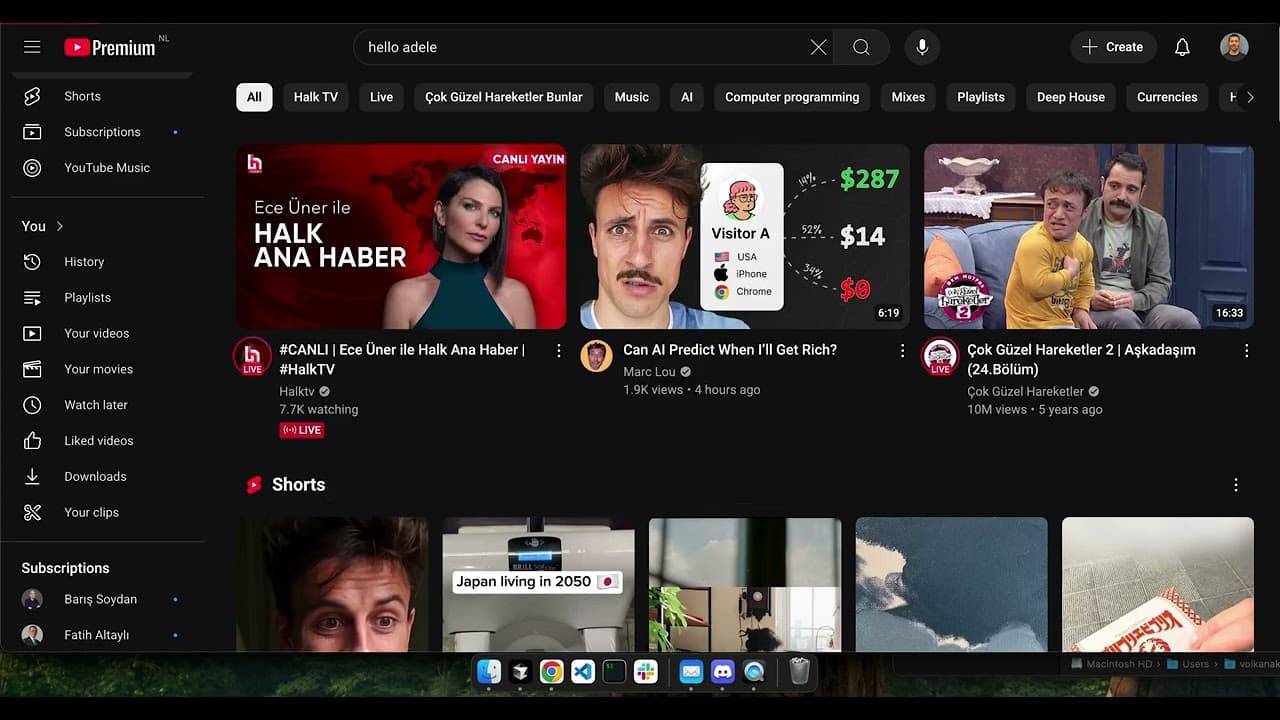The height and width of the screenshot is (720, 1280).
Task: Select the Deep House filter chip
Action: click(1071, 97)
